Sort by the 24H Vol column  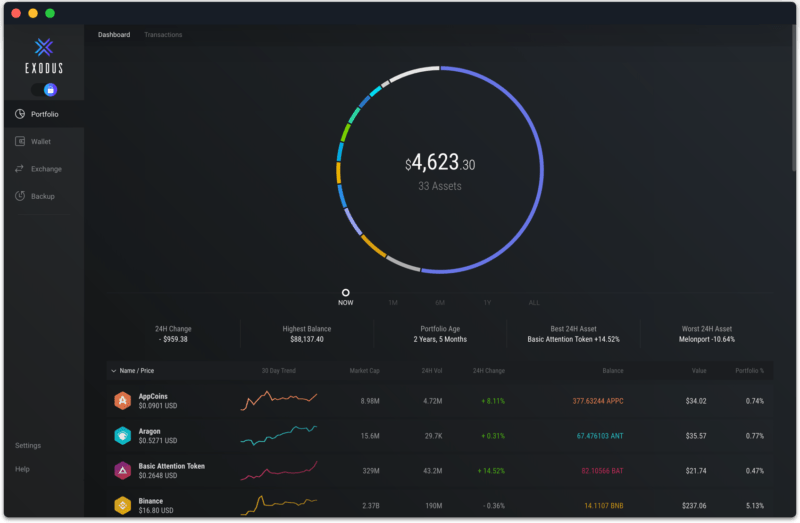click(x=432, y=371)
